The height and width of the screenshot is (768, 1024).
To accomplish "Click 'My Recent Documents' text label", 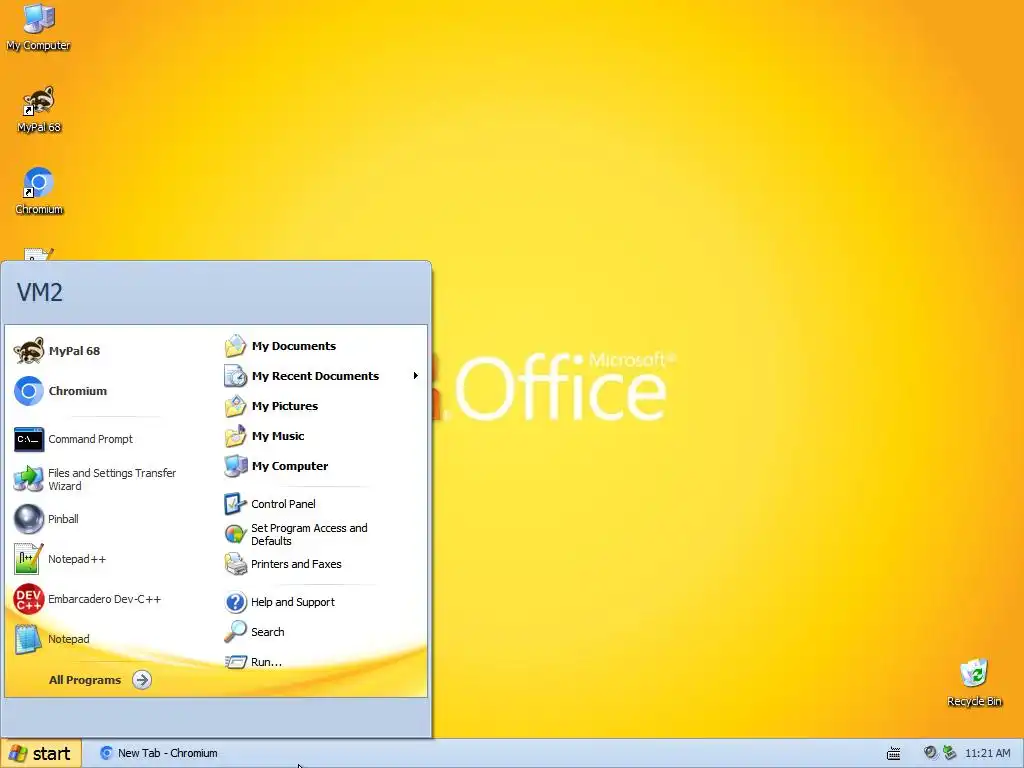I will [315, 376].
